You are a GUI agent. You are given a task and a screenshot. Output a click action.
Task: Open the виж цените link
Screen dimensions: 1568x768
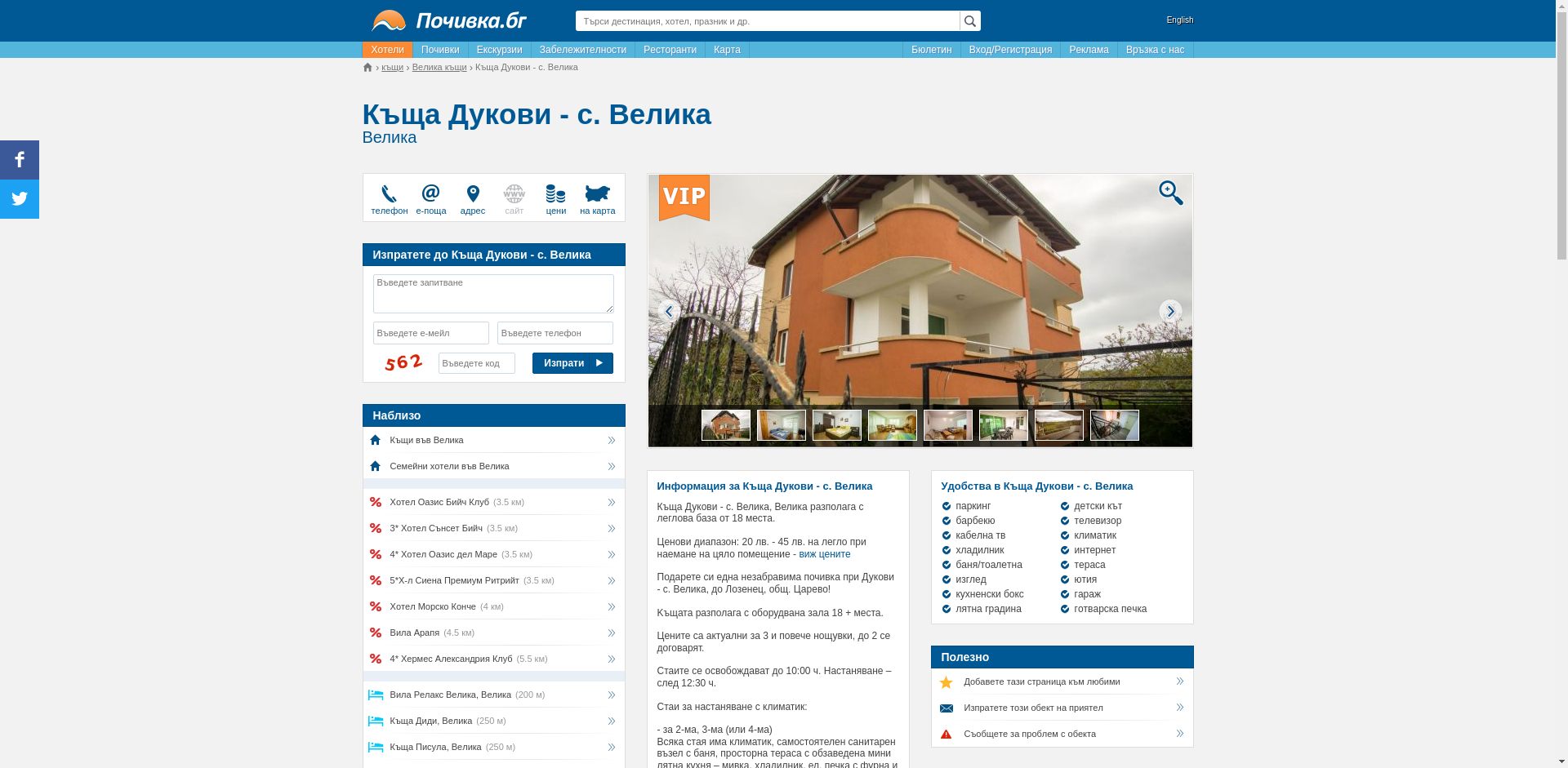click(824, 554)
